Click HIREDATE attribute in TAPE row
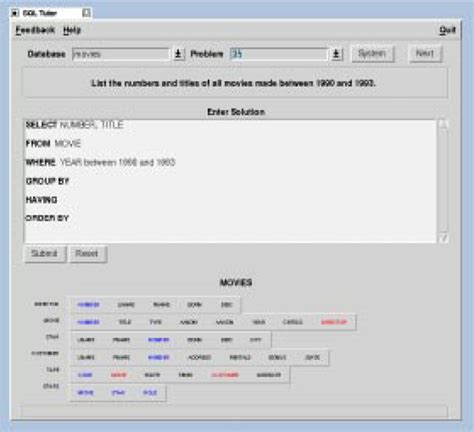 click(269, 375)
